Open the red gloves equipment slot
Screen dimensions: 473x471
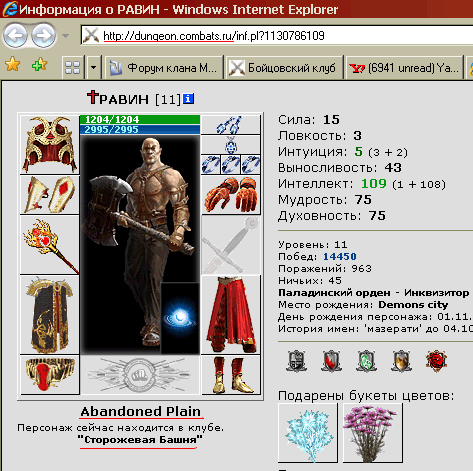click(231, 195)
